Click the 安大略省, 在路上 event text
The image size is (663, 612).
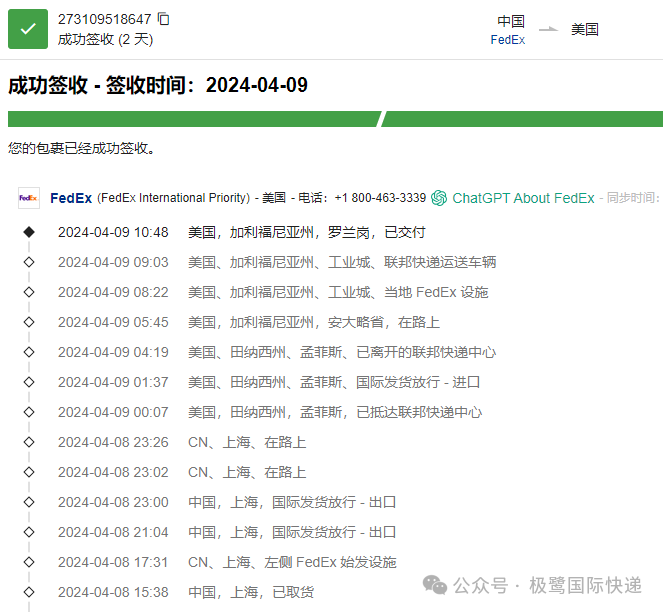click(384, 322)
